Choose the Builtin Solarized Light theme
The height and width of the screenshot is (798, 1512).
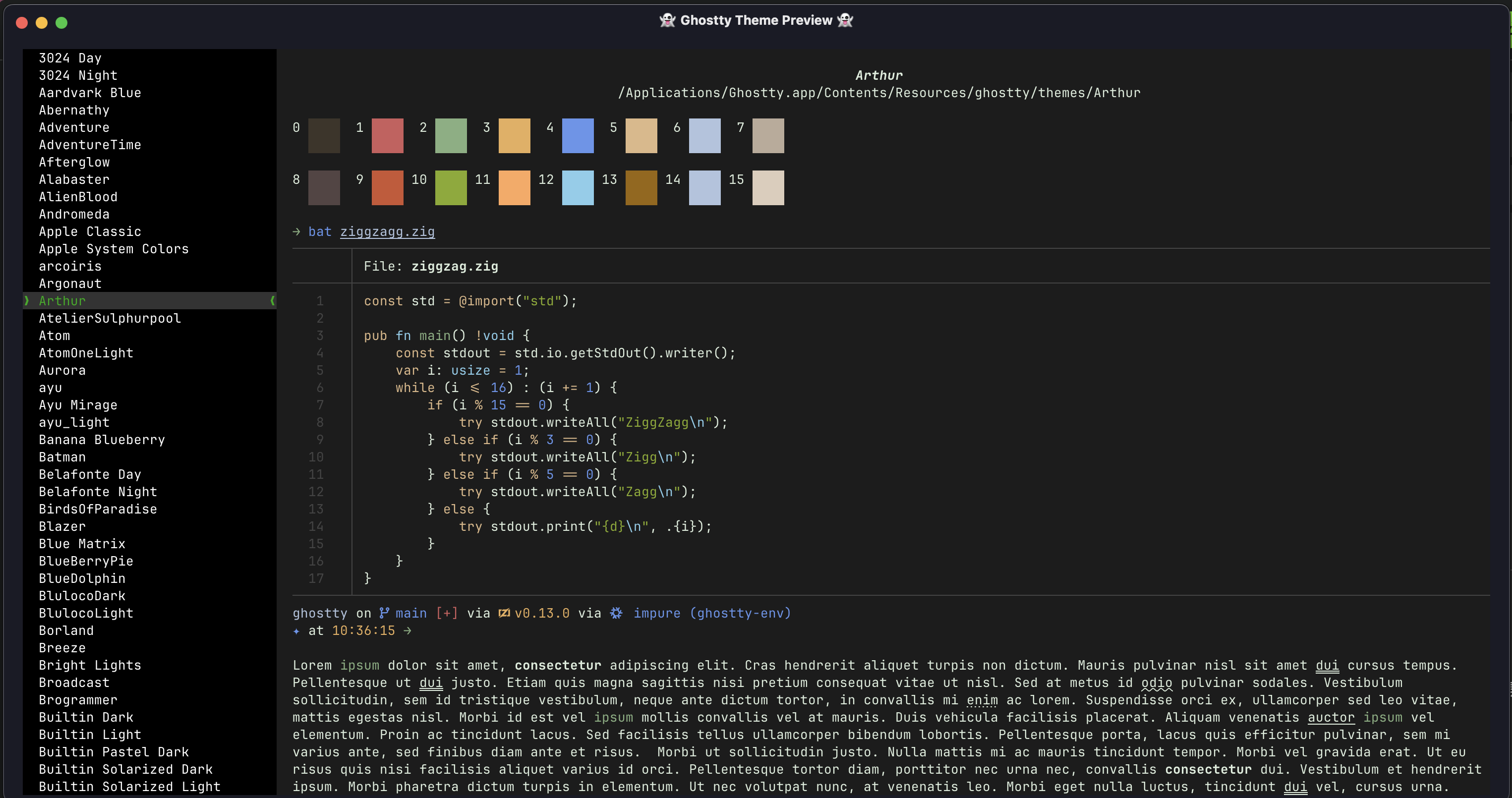click(x=129, y=787)
